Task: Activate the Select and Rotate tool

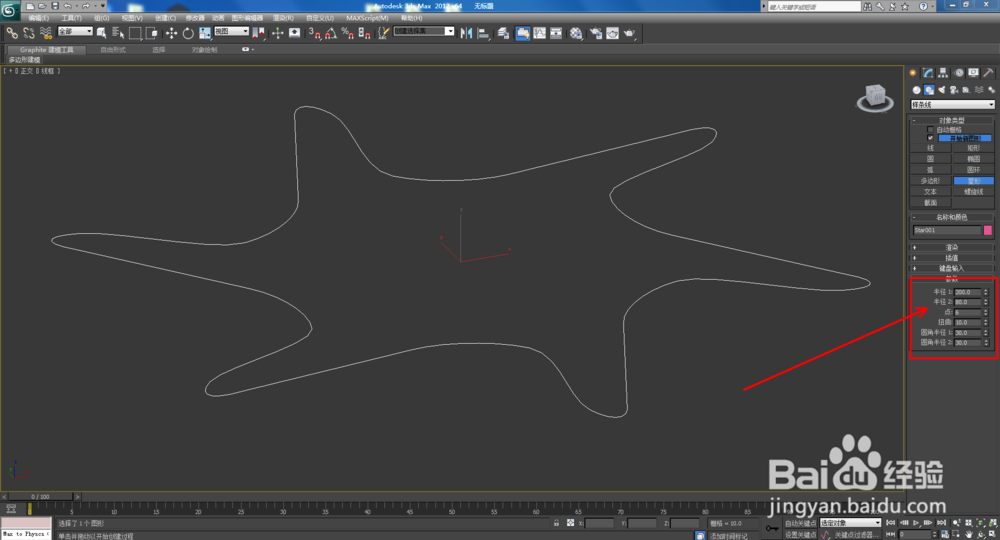Action: [x=188, y=33]
